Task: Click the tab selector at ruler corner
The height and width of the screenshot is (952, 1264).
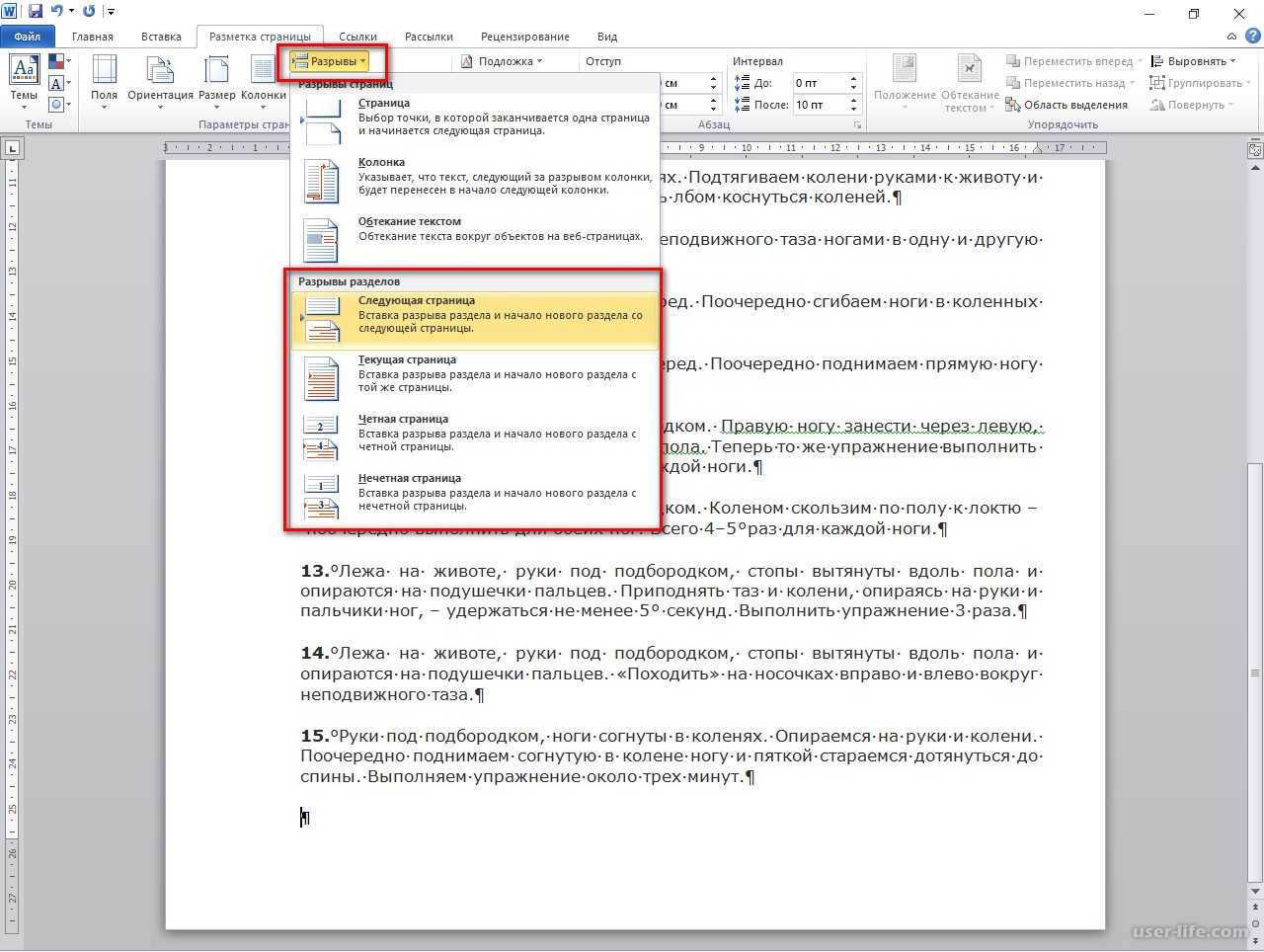Action: pos(12,149)
